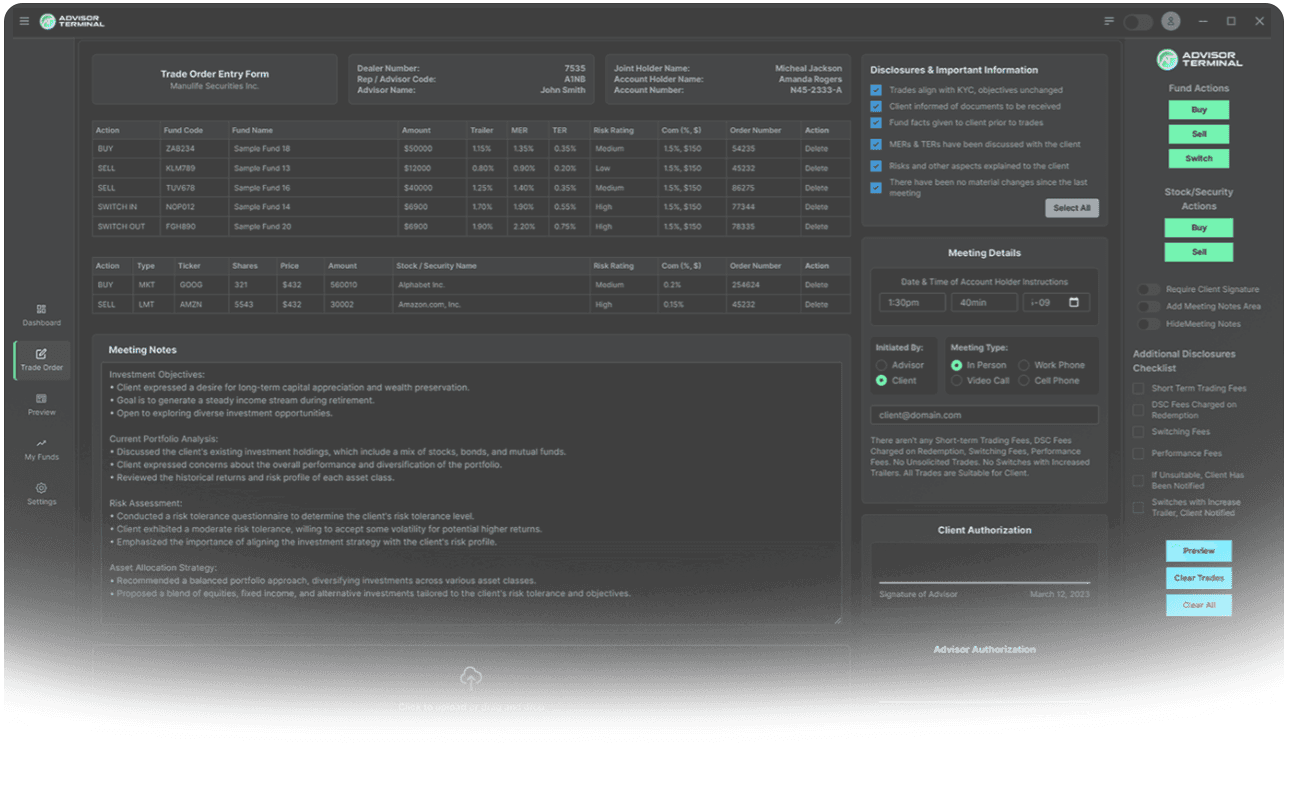Screen dimensions: 1290x787
Task: Toggle the theme switch in the title bar
Action: coord(1137,21)
